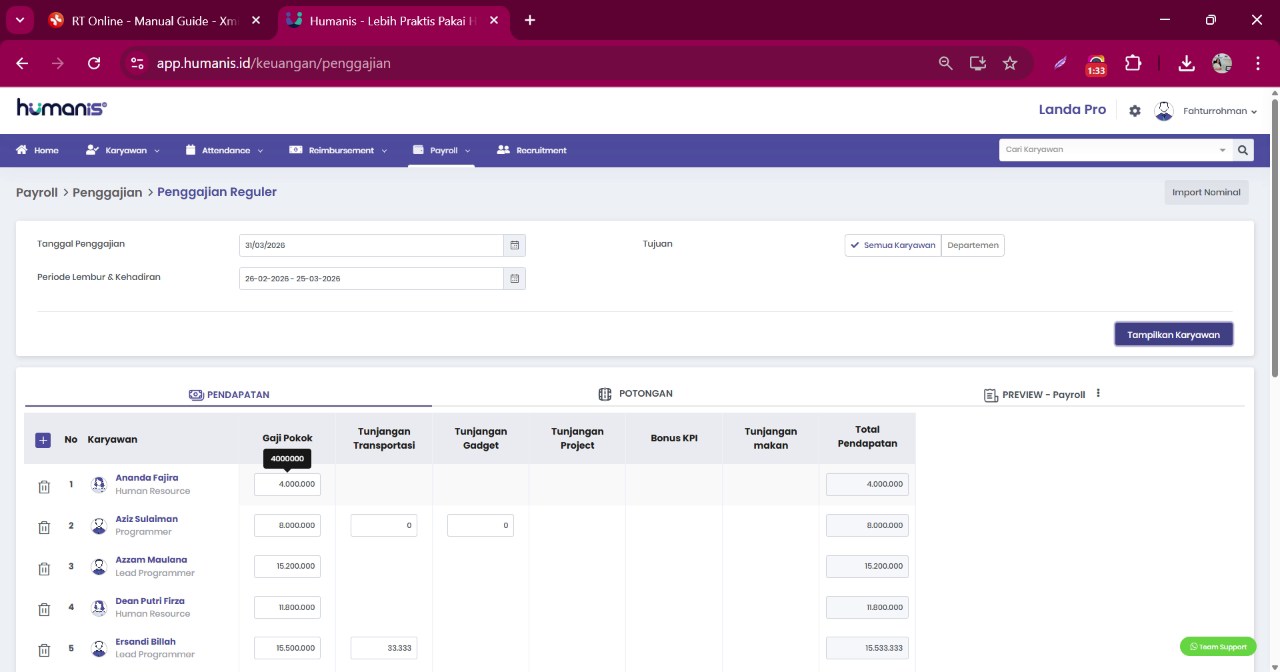Screen dimensions: 1280x672
Task: Reload the page in browser
Action: [x=94, y=63]
